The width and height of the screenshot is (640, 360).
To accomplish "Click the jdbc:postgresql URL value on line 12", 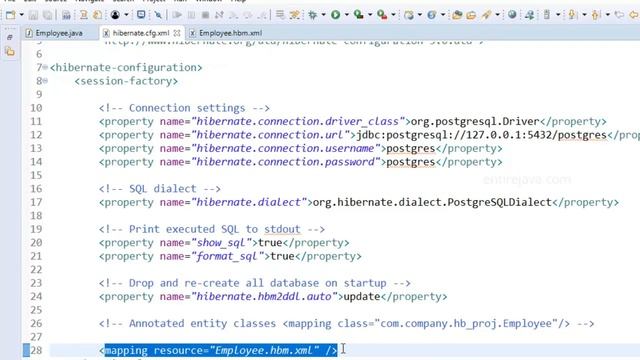I will pyautogui.click(x=482, y=135).
